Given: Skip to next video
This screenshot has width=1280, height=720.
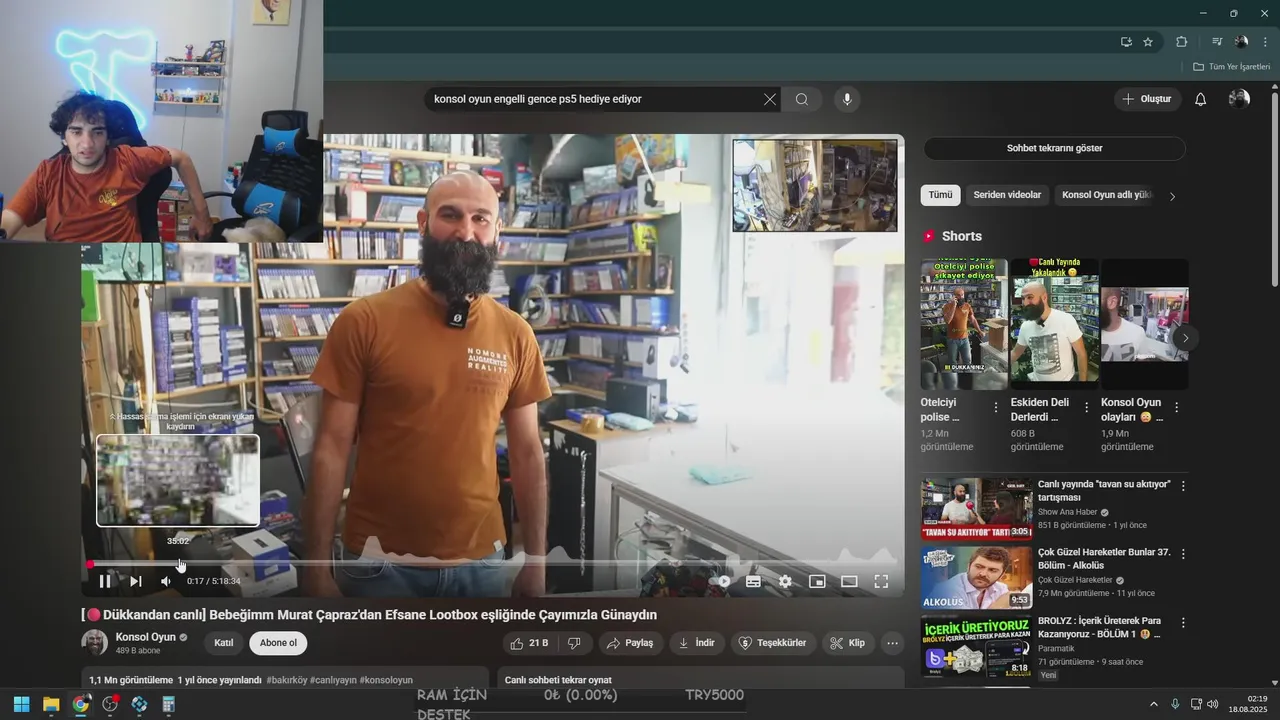Looking at the screenshot, I should [x=136, y=581].
